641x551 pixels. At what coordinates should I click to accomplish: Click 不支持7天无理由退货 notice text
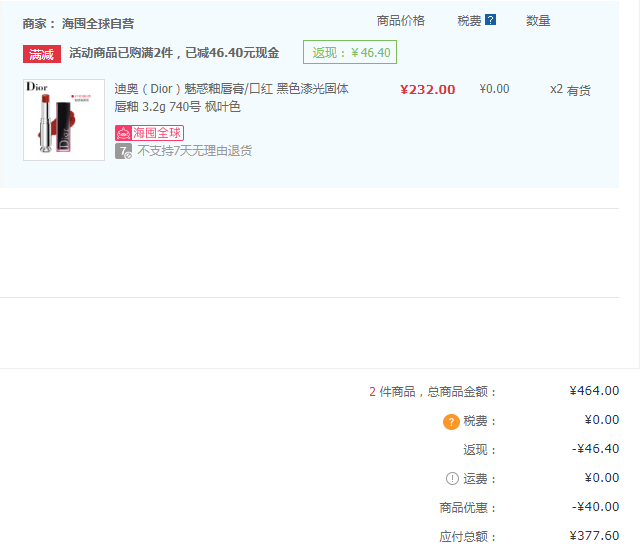point(195,151)
